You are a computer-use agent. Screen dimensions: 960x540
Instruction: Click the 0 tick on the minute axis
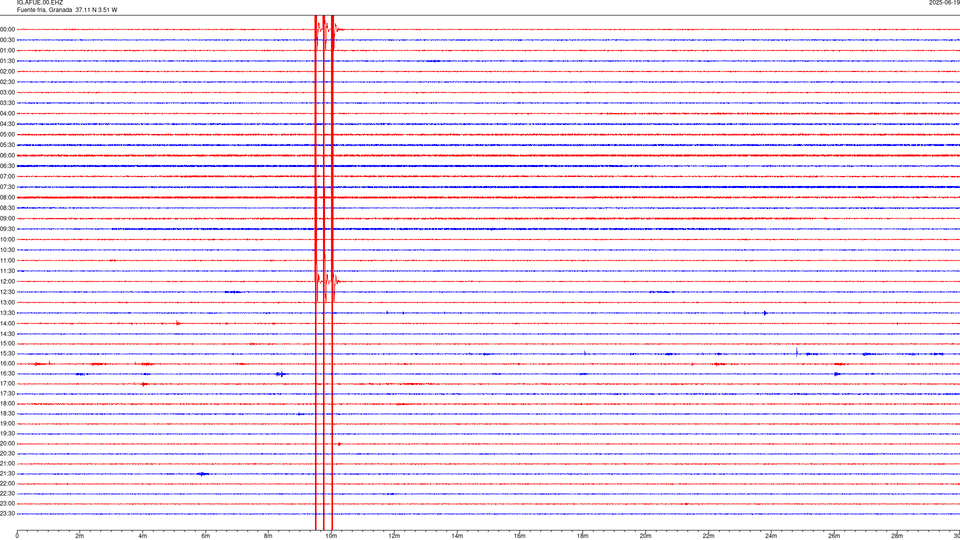point(17,536)
